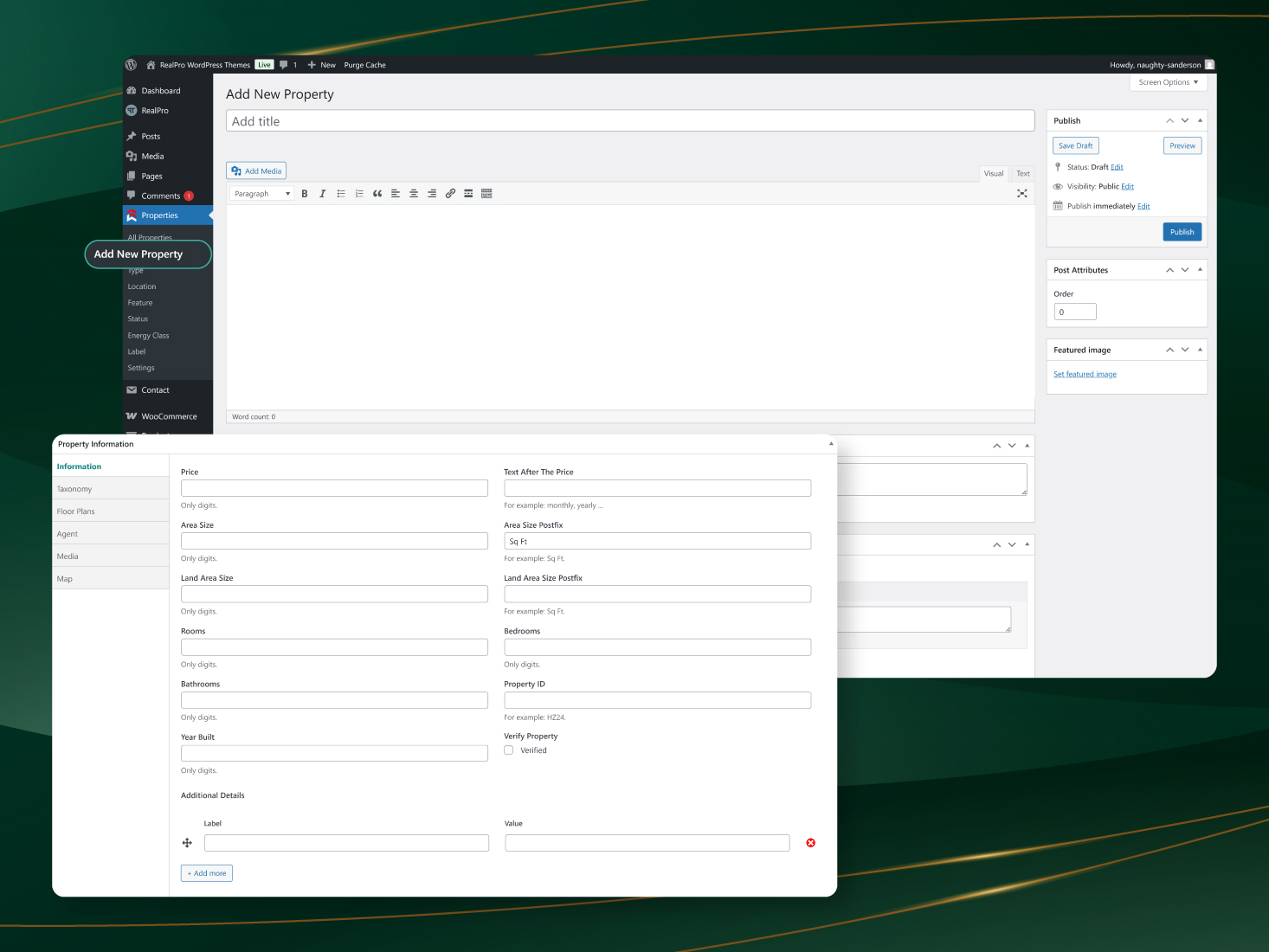Click the Preview button
Viewport: 1269px width, 952px height.
coord(1182,145)
